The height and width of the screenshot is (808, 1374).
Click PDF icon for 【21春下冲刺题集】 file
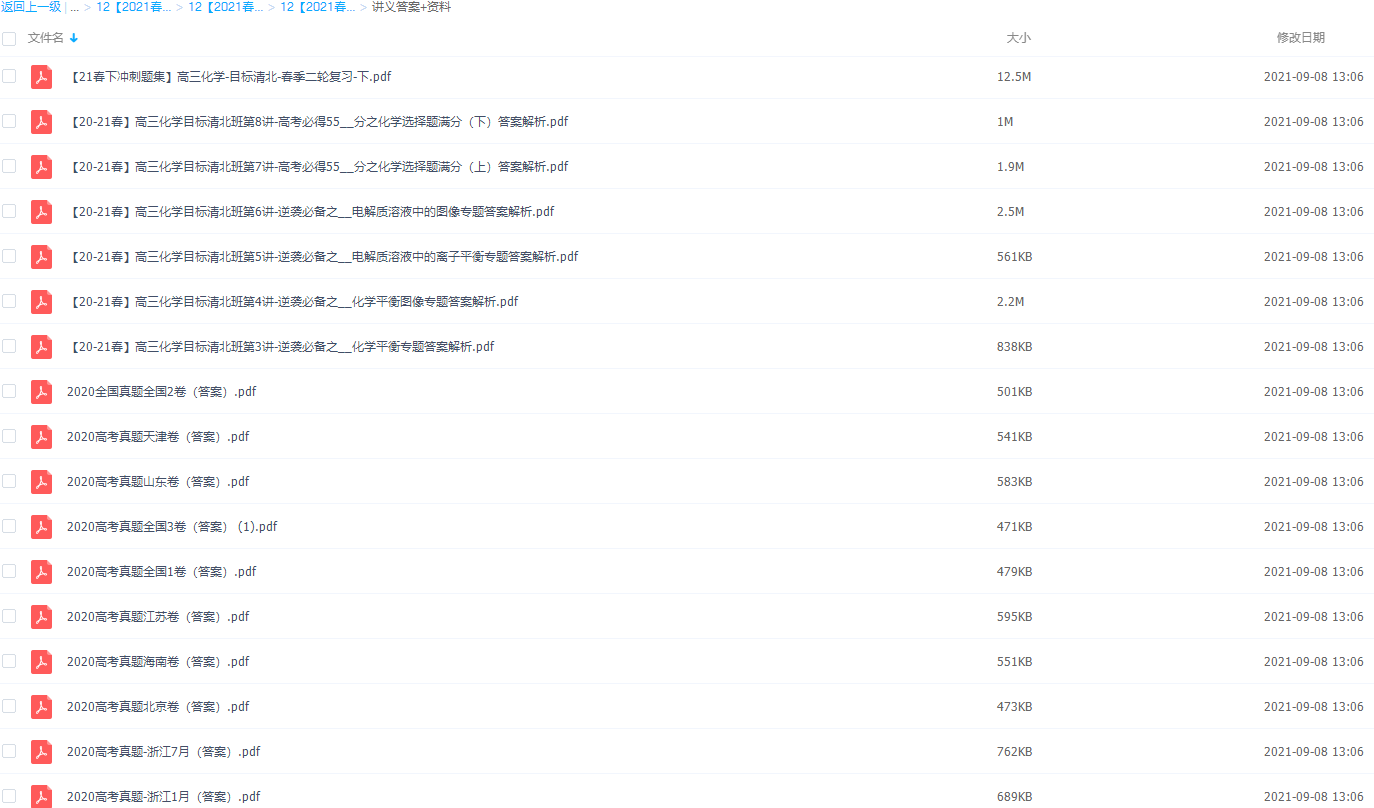[41, 77]
